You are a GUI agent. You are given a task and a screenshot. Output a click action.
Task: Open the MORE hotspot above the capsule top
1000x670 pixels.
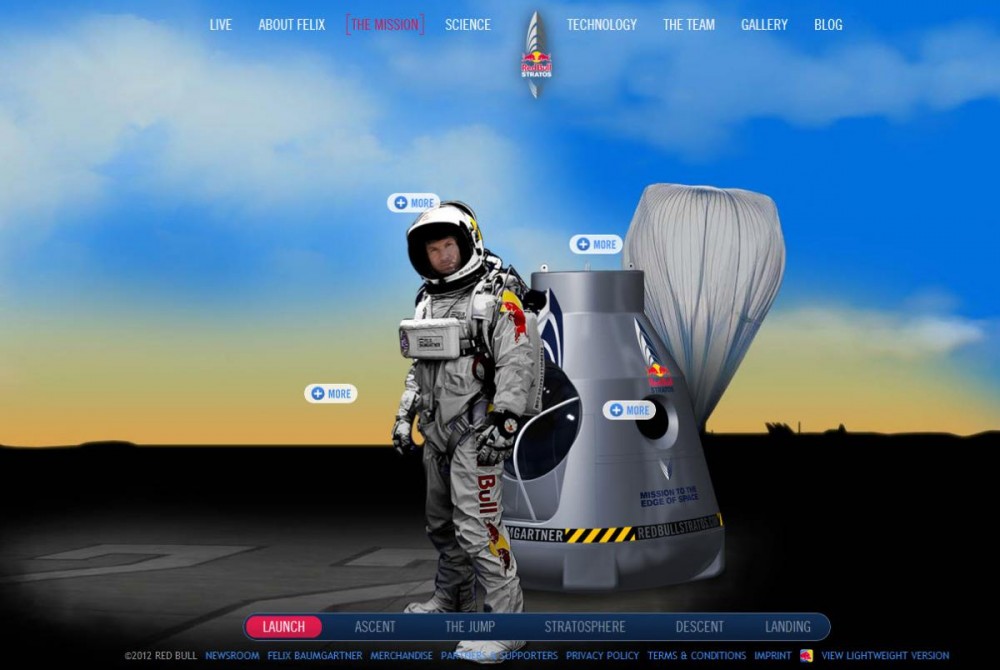click(596, 244)
